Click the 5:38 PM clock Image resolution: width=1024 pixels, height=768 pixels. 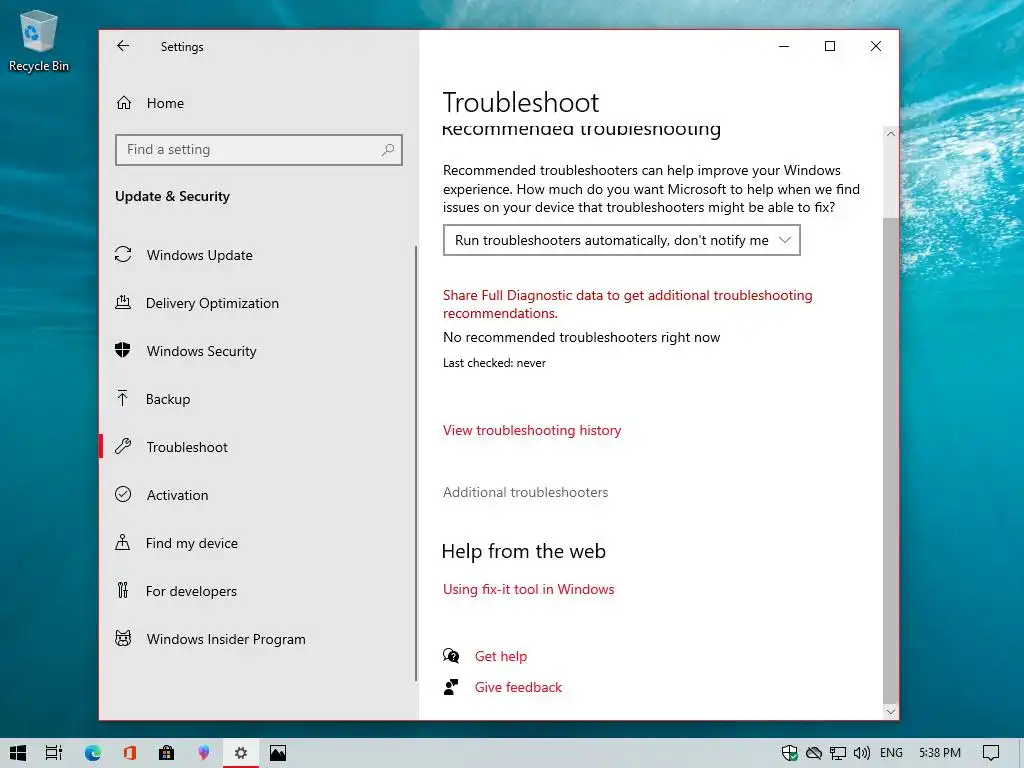(940, 753)
